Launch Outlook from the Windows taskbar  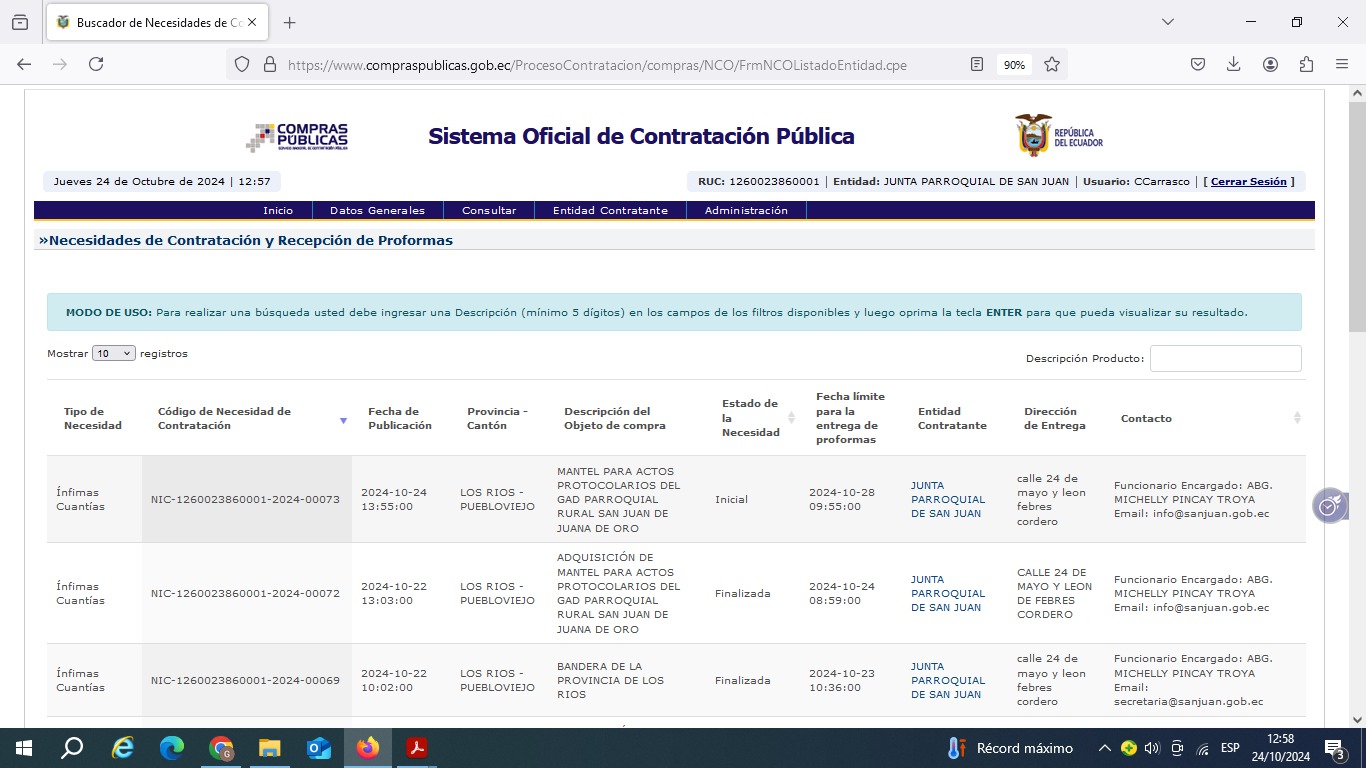319,748
